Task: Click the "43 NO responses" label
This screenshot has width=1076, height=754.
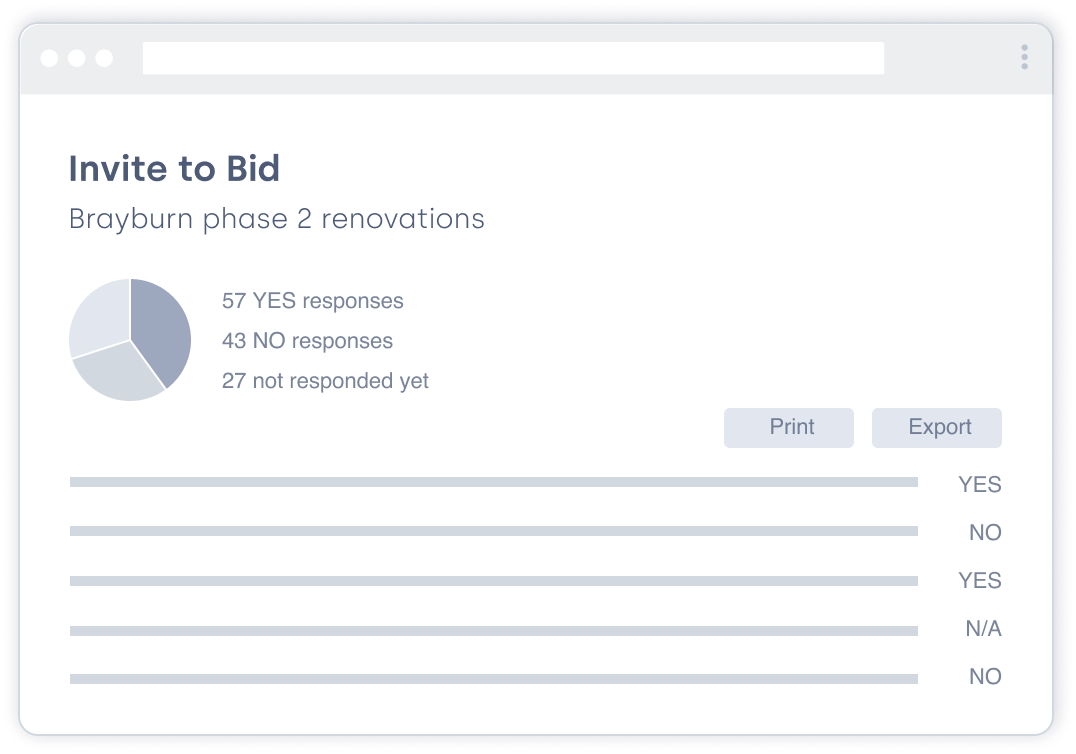Action: point(307,341)
